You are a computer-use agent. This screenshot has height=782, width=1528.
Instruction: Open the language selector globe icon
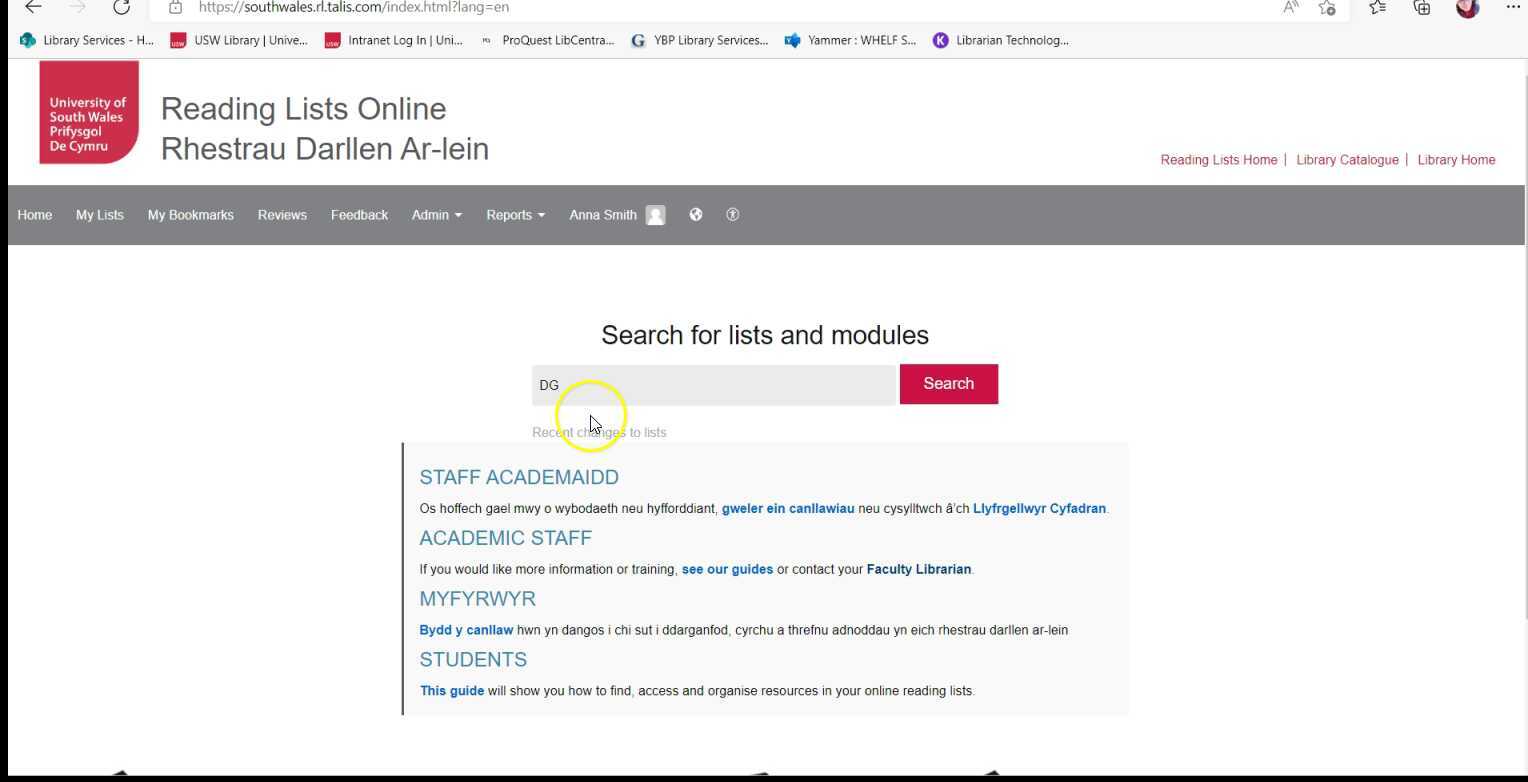(x=696, y=214)
